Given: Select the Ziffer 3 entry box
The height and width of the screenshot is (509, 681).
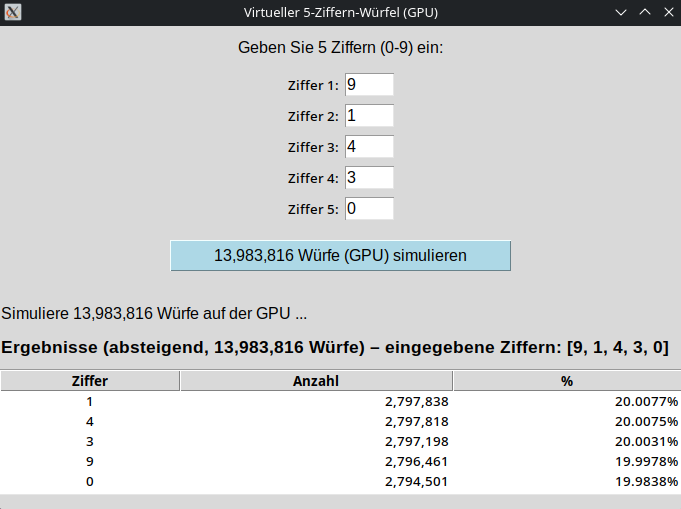Looking at the screenshot, I should click(x=369, y=147).
